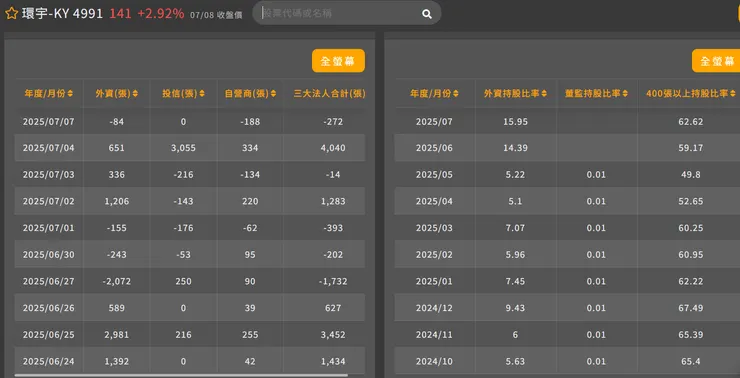Click the 三大法人合計(張) column header
This screenshot has width=740, height=378.
coord(329,93)
